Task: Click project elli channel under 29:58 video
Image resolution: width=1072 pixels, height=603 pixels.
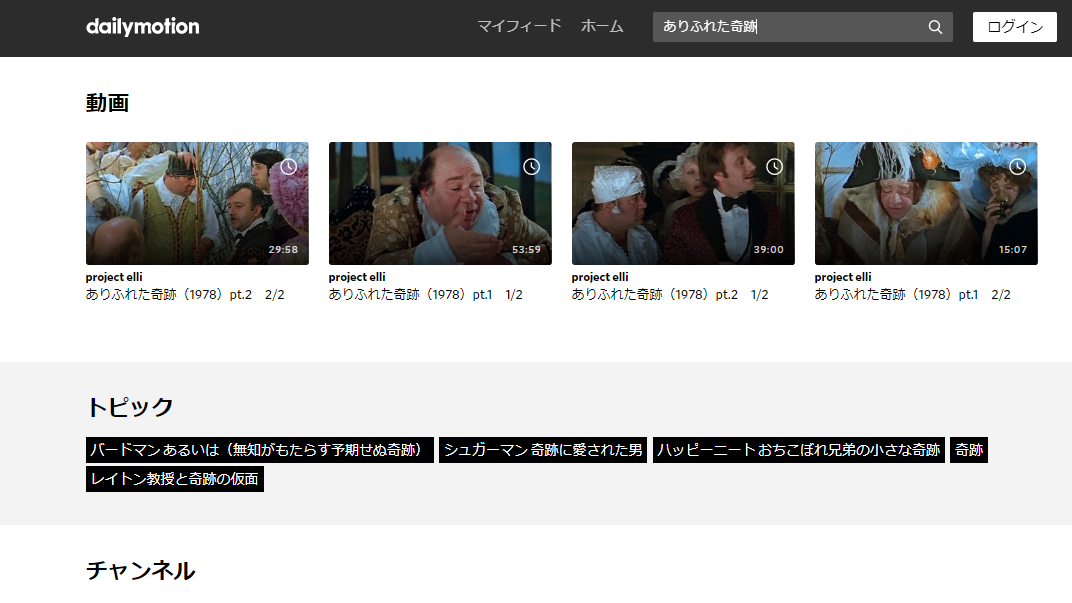Action: point(113,277)
